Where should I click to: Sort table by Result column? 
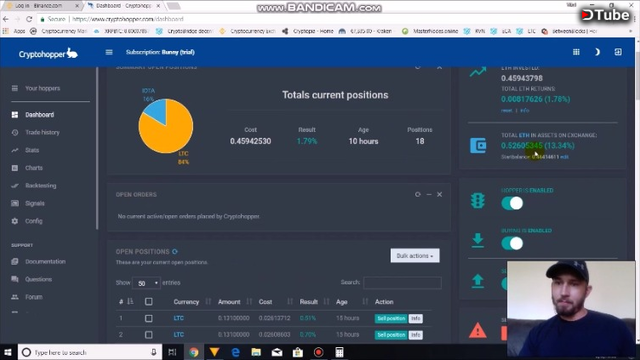pos(309,302)
